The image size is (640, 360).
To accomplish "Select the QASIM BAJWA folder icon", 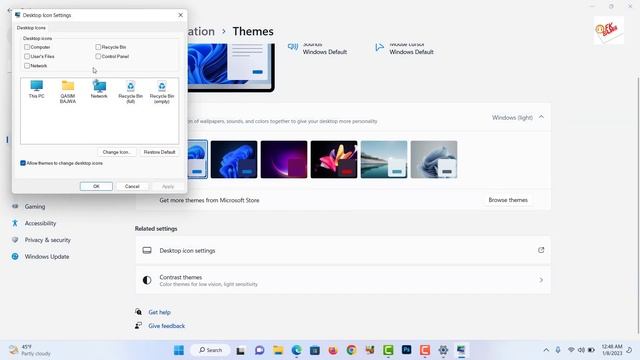I will click(68, 91).
